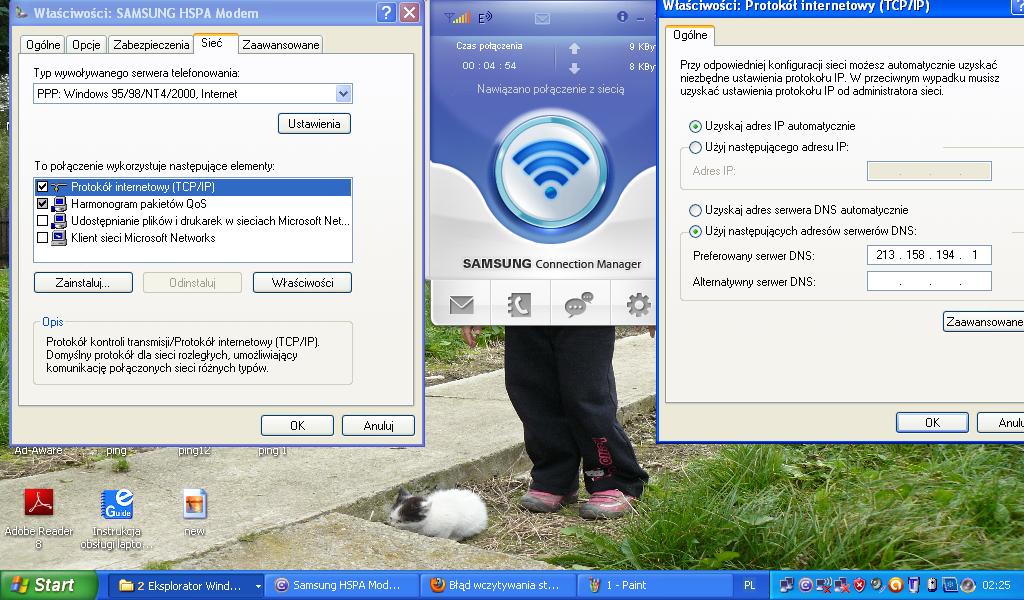Image resolution: width=1024 pixels, height=600 pixels.
Task: Click the Ustawienia button
Action: 314,123
